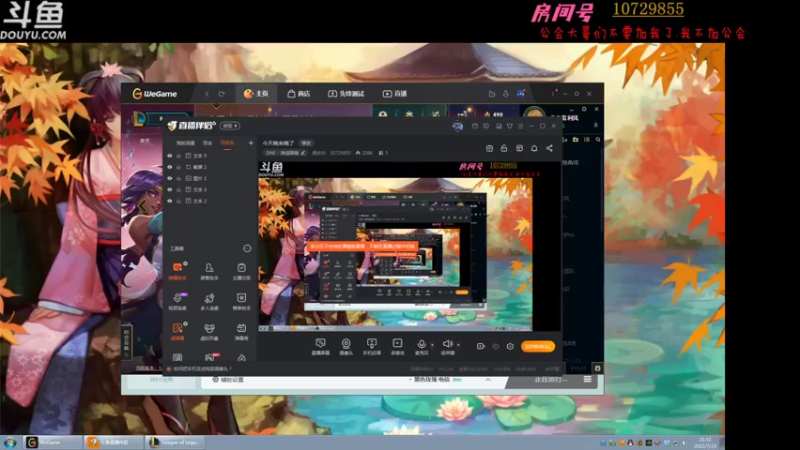Switch to first scene tab
Screen dimensions: 800x450
pyautogui.click(x=186, y=143)
